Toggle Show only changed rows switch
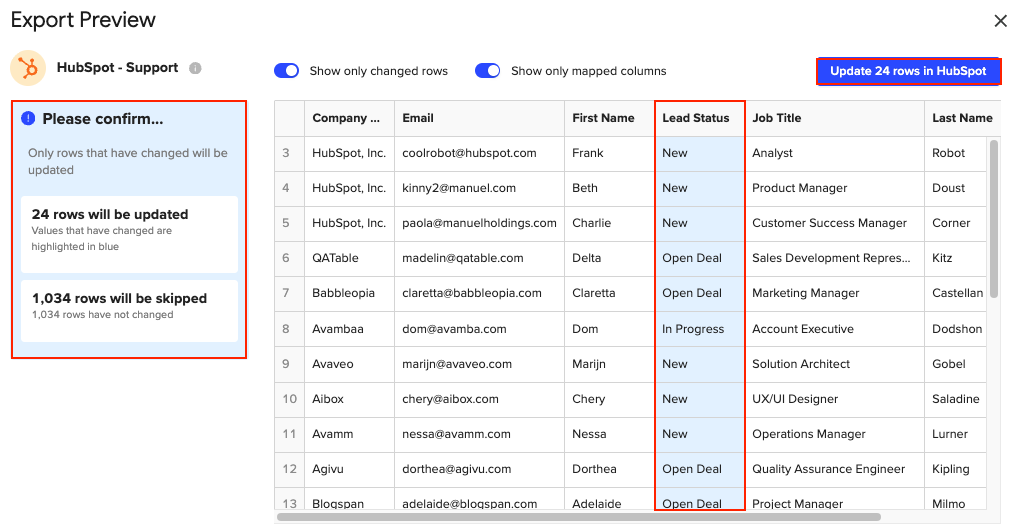This screenshot has width=1014, height=531. pos(287,71)
